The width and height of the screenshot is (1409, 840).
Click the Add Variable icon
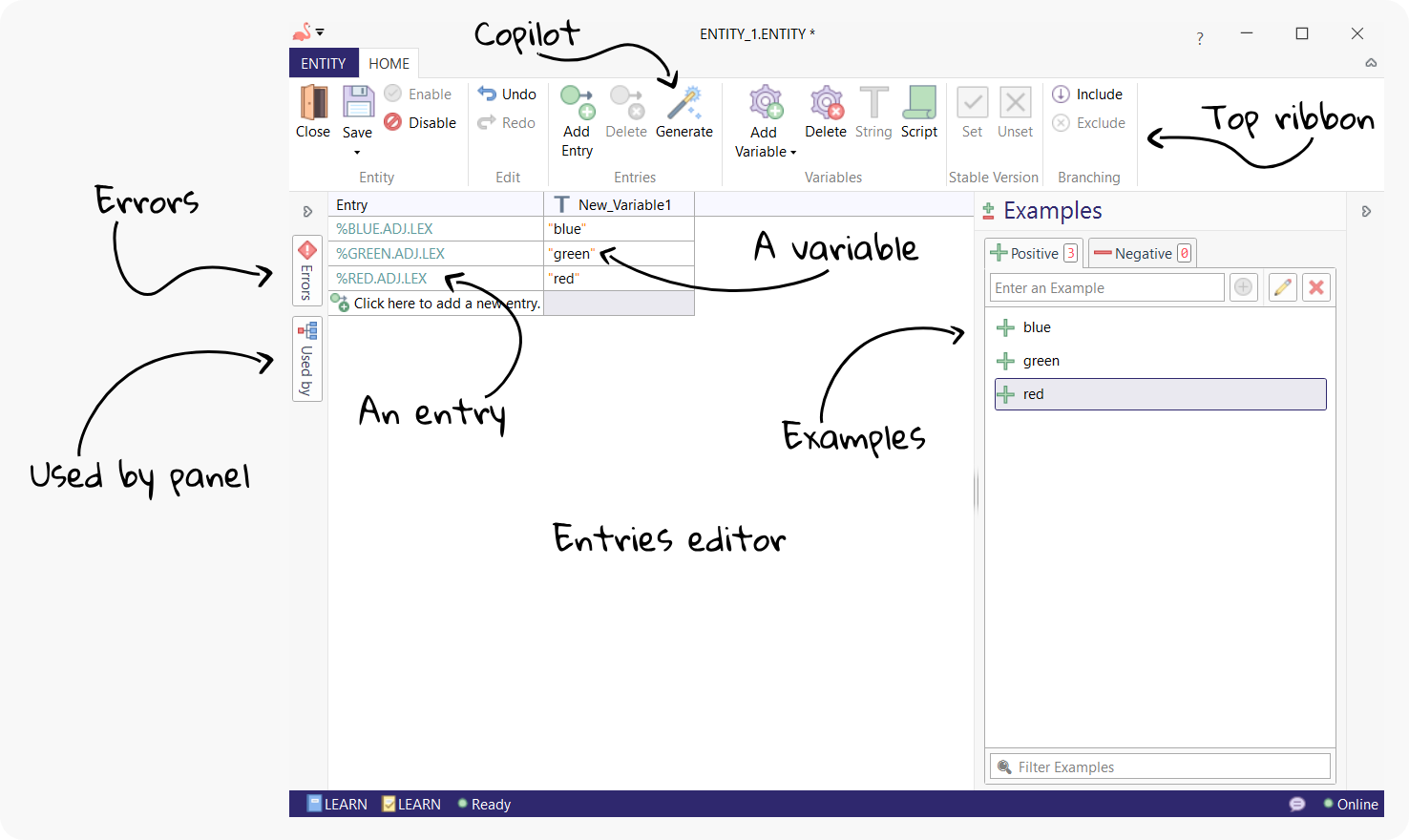click(x=764, y=102)
